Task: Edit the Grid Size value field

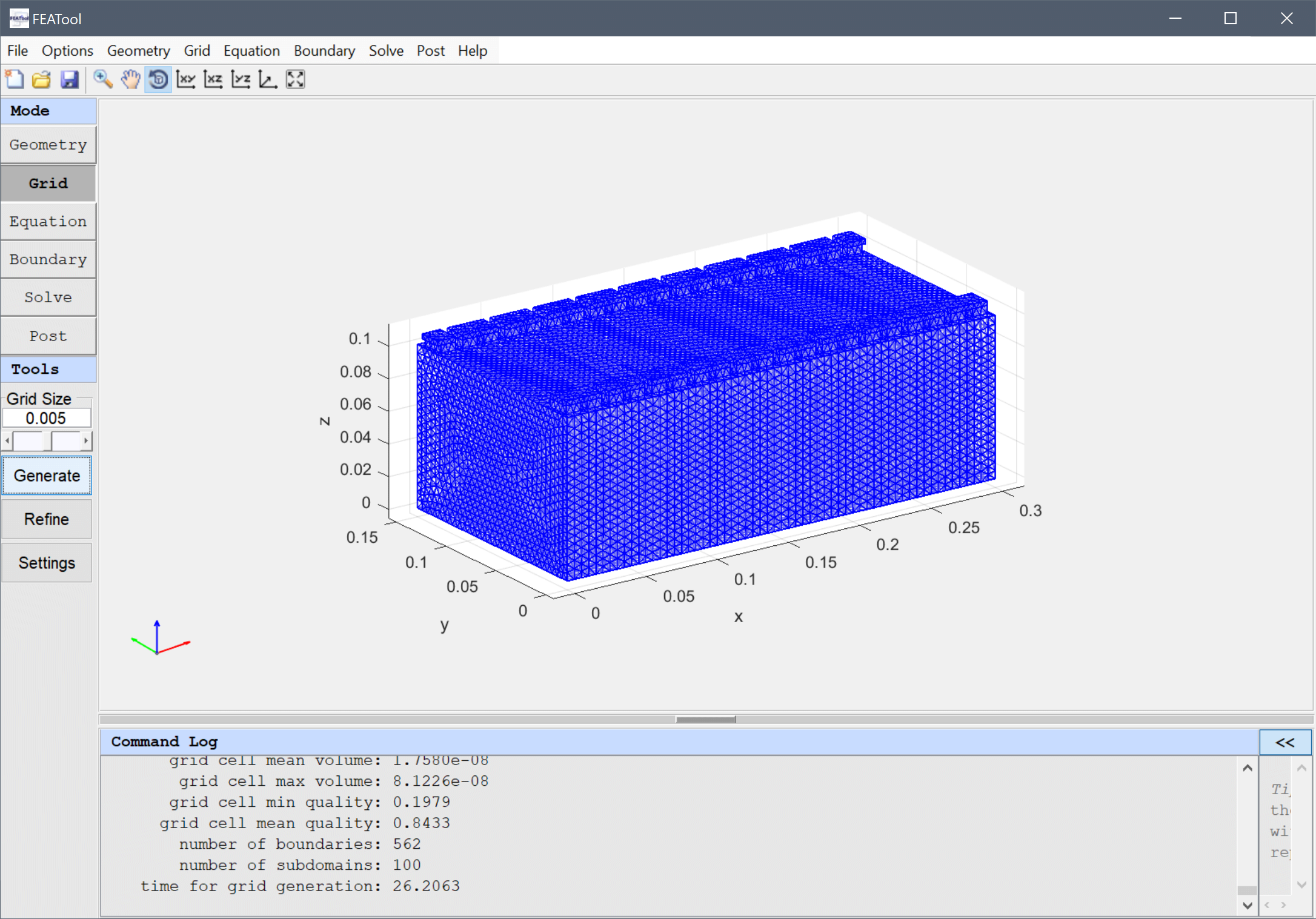Action: tap(47, 417)
